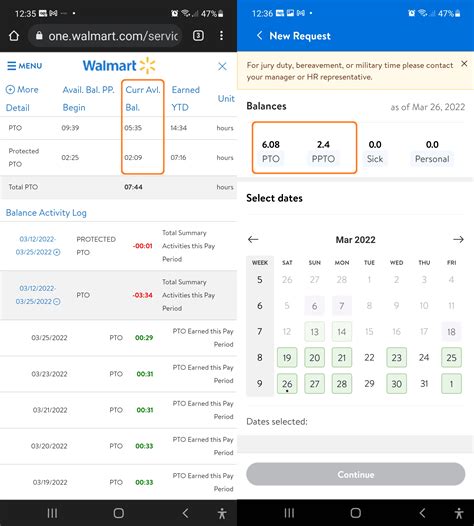Tap the 6.08 PTO balance
Screen dimensions: 474x526
271,152
